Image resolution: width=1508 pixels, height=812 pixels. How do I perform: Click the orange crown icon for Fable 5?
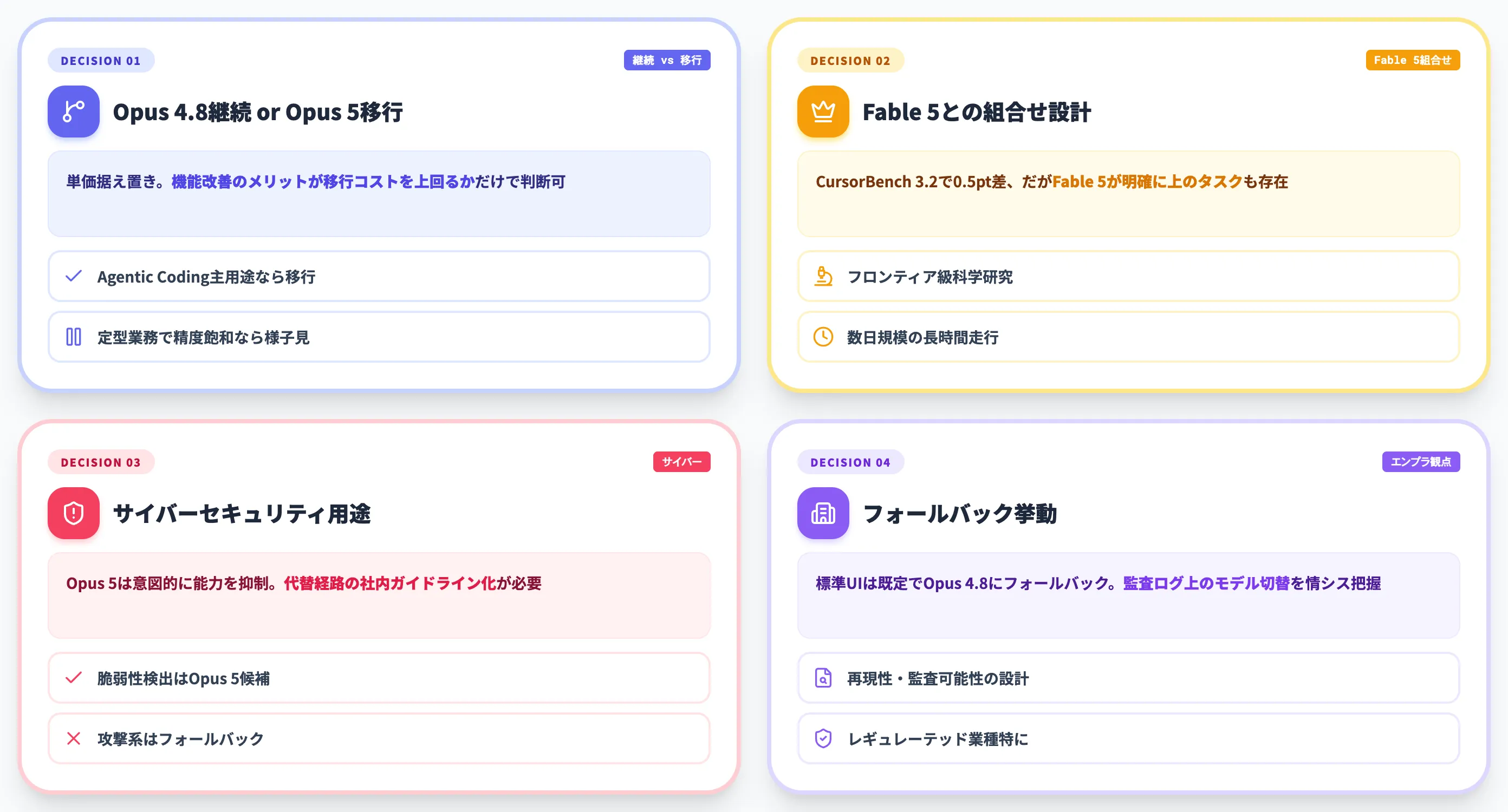point(822,111)
